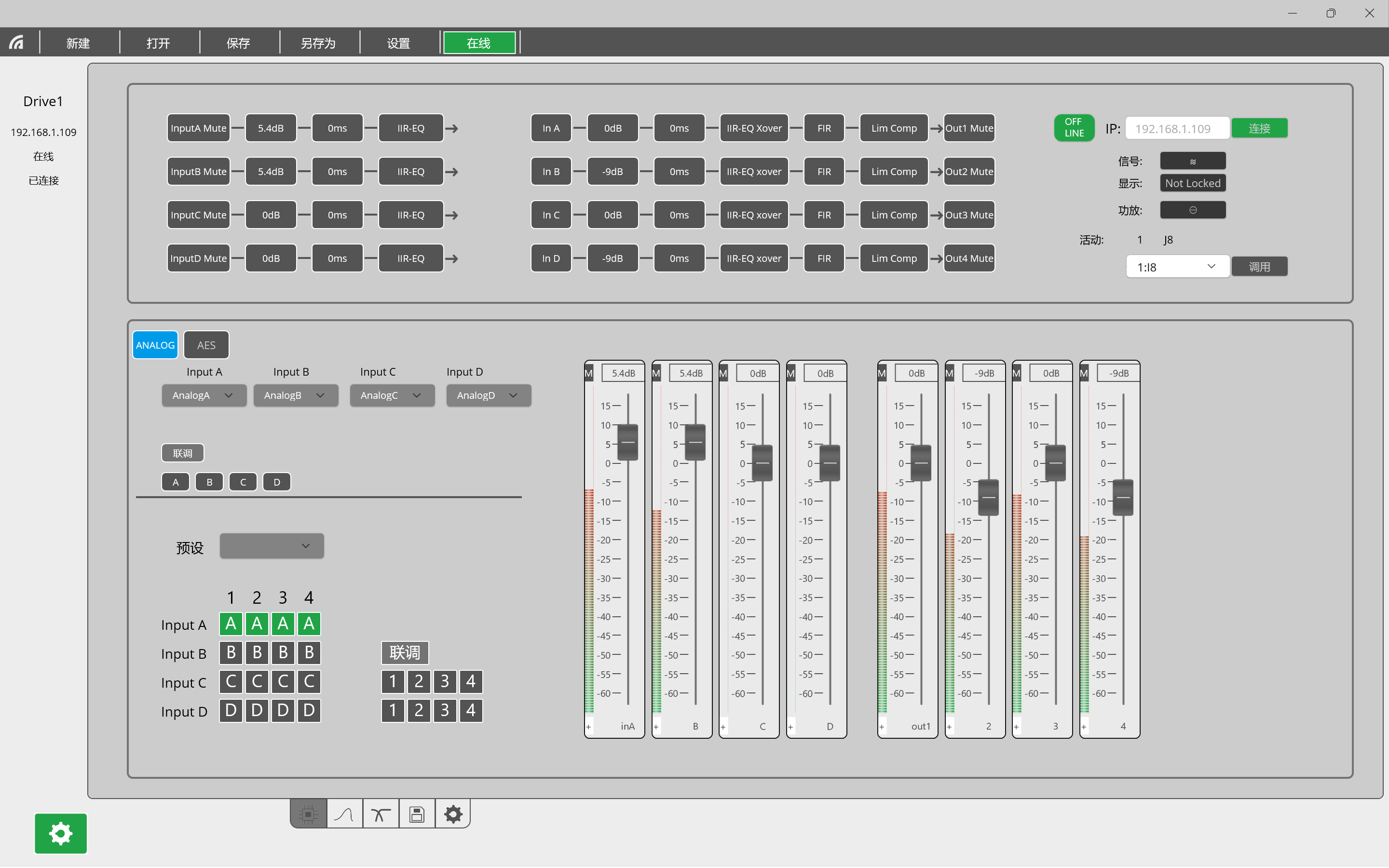Screen dimensions: 1389x868
Task: Click the plus icon under inA fader
Action: [589, 727]
